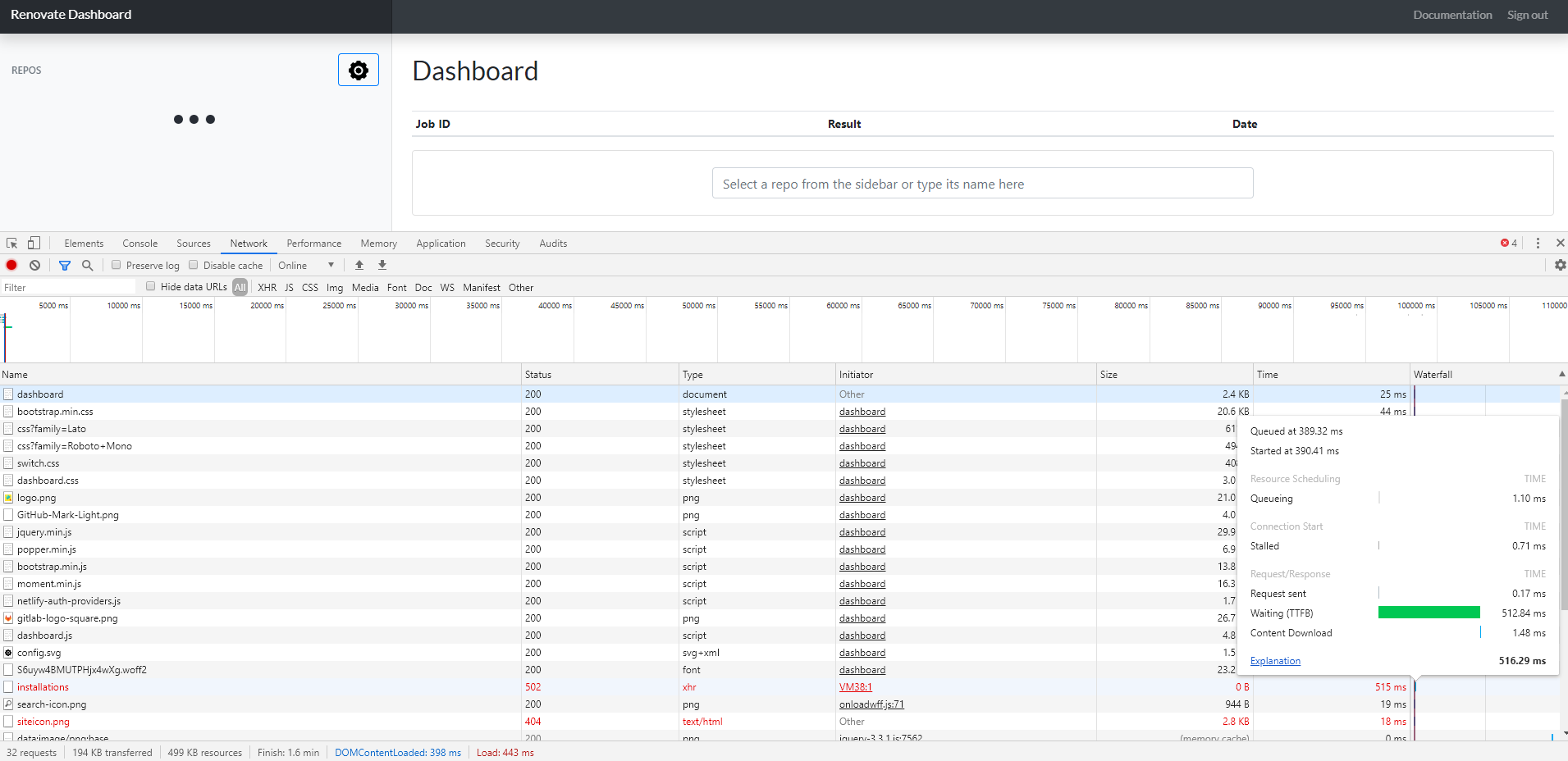The height and width of the screenshot is (761, 1568).
Task: Hide the network filter bar
Action: pyautogui.click(x=64, y=265)
